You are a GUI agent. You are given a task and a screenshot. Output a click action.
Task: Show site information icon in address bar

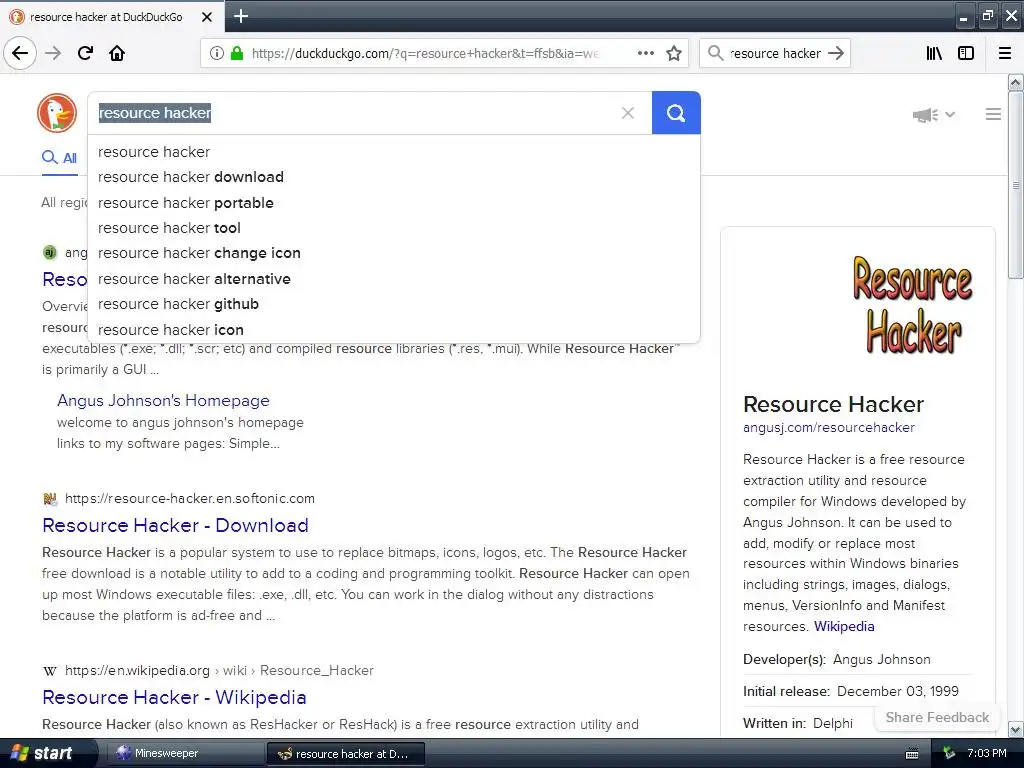tap(217, 53)
